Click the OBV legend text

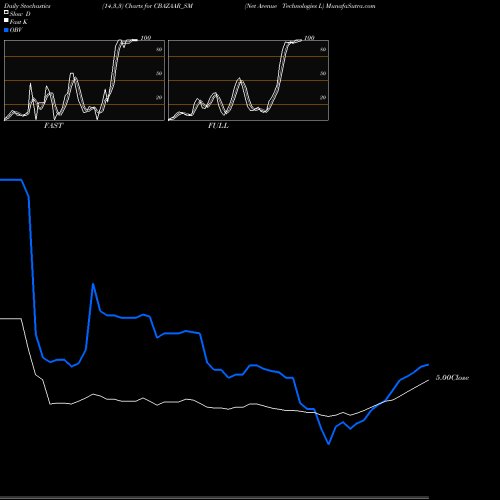click(x=16, y=30)
